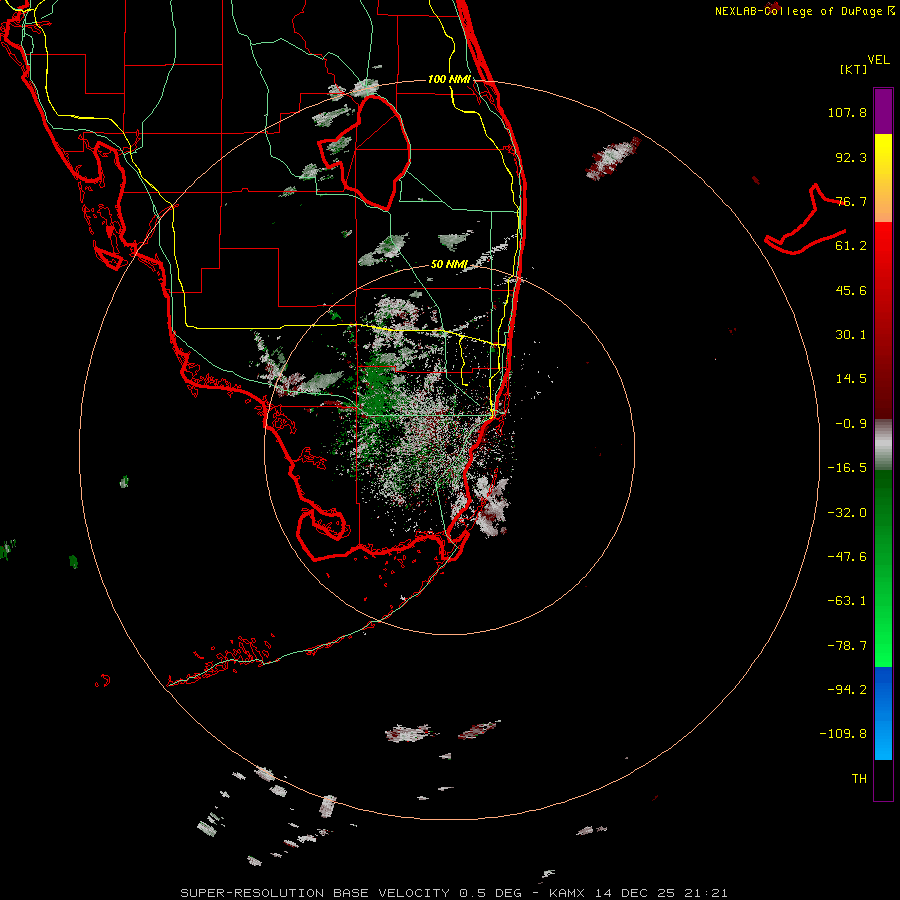The image size is (900, 900).
Task: Click the -94.2 value on the velocity scale
Action: [x=847, y=689]
